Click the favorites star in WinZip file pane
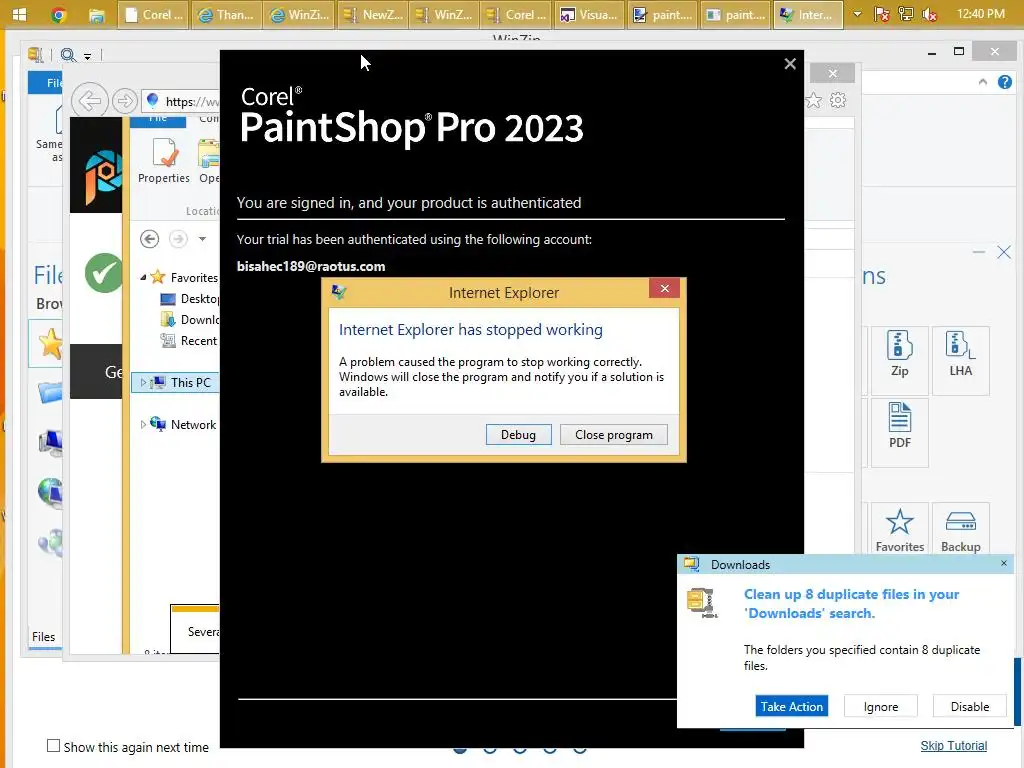 click(49, 344)
